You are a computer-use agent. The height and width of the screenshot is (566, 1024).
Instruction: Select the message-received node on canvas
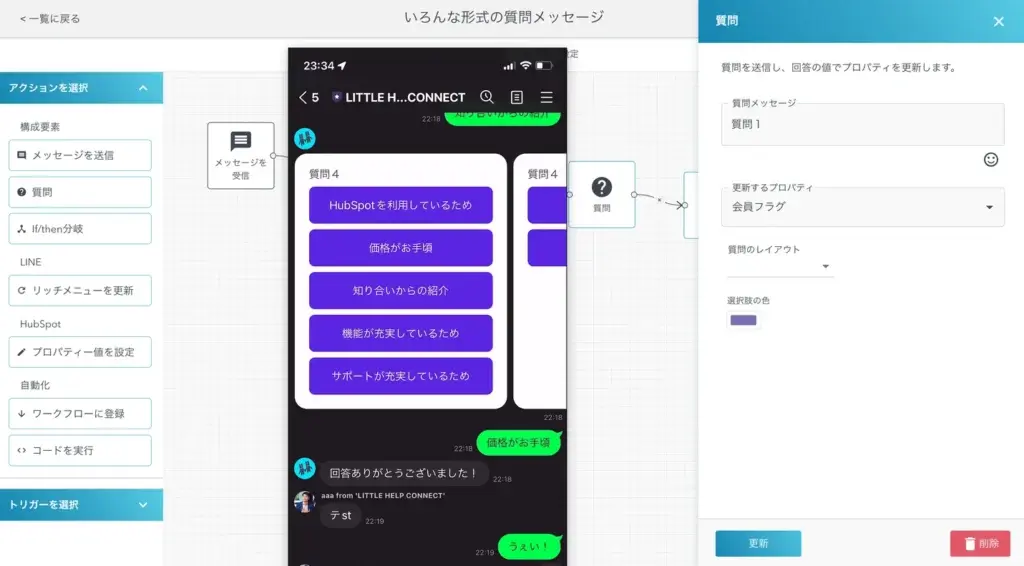pyautogui.click(x=240, y=155)
